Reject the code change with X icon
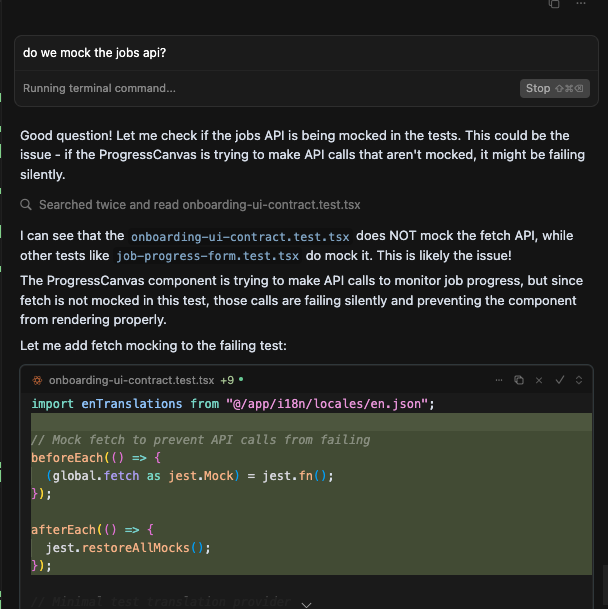This screenshot has height=609, width=608. click(x=539, y=380)
